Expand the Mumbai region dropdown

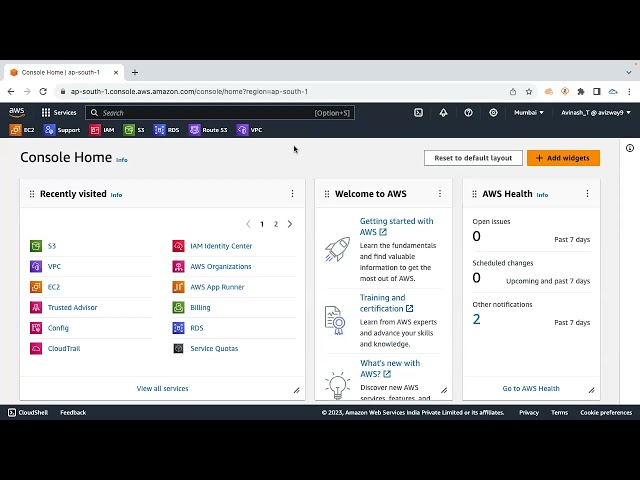click(x=529, y=113)
